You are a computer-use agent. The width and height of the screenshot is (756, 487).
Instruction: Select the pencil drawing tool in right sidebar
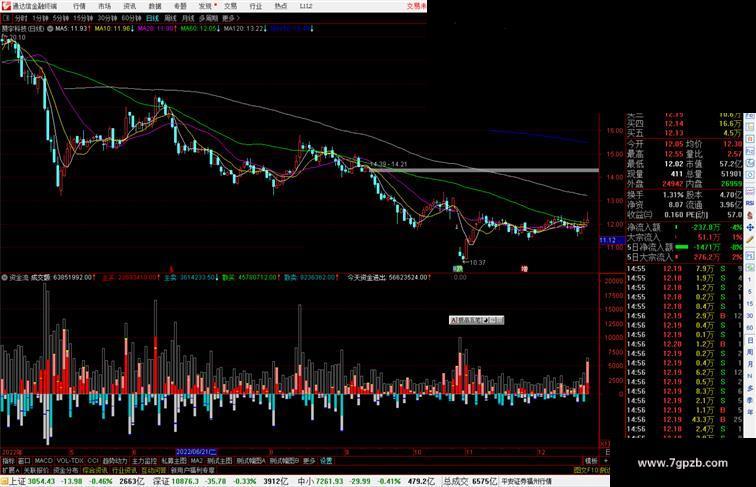click(750, 240)
